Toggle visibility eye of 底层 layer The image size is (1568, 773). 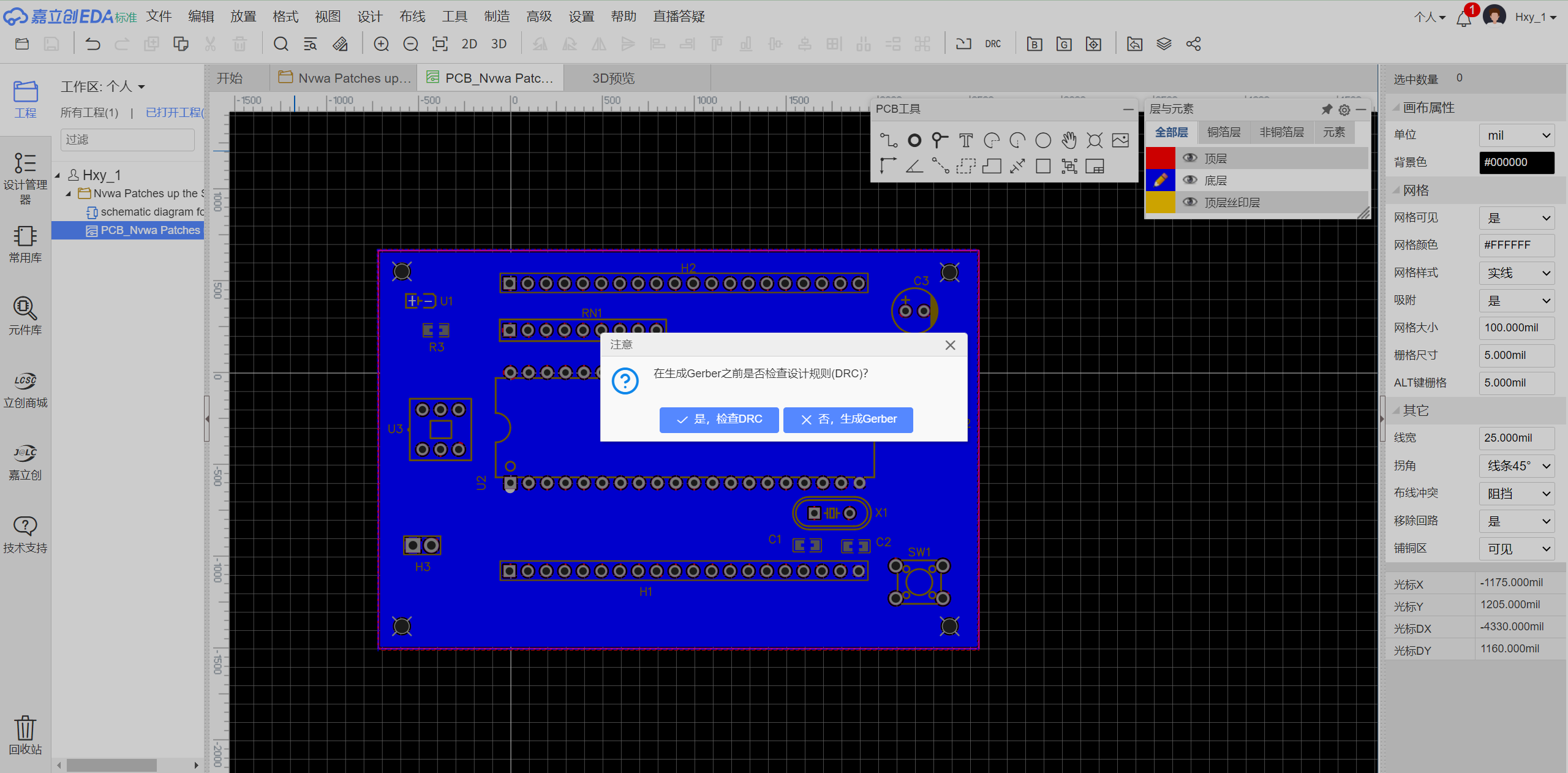click(1189, 180)
